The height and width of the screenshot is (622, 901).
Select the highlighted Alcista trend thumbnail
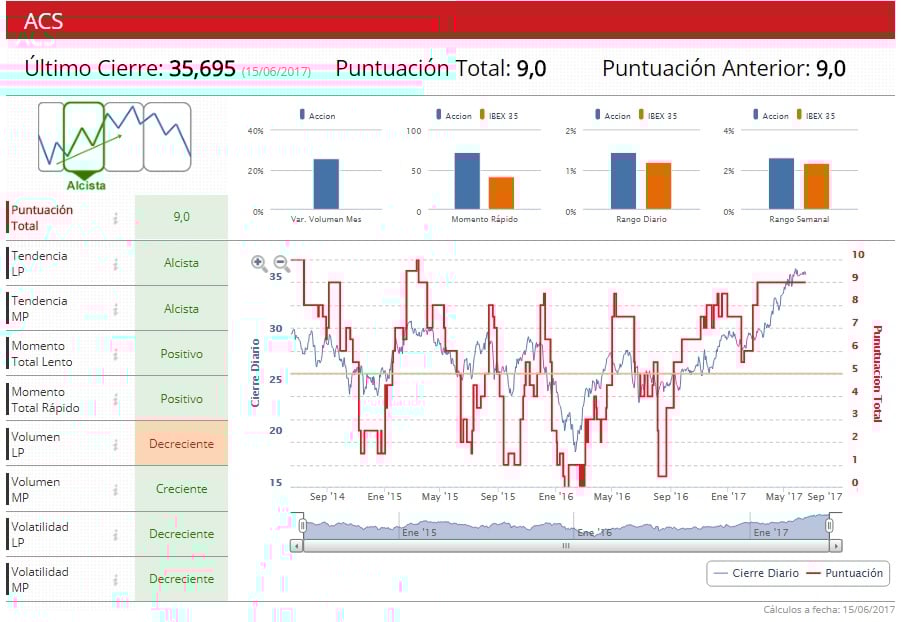pos(84,137)
